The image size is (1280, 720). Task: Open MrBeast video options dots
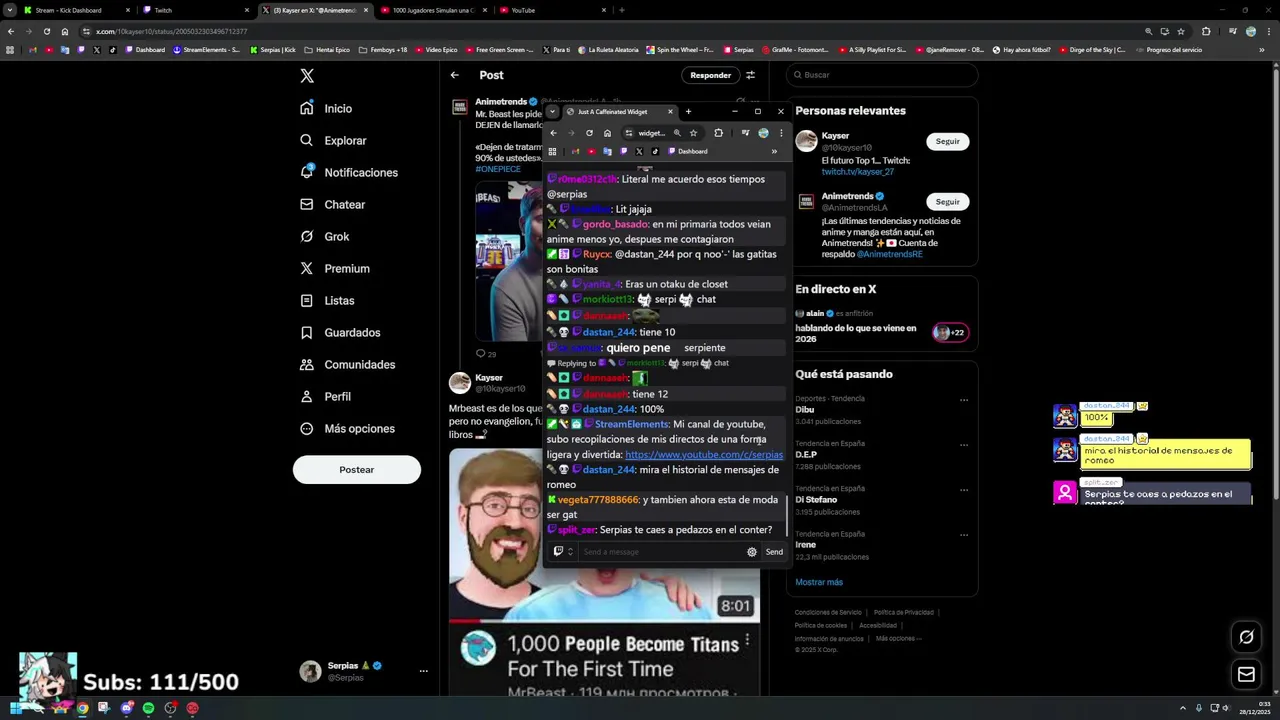[x=747, y=638]
